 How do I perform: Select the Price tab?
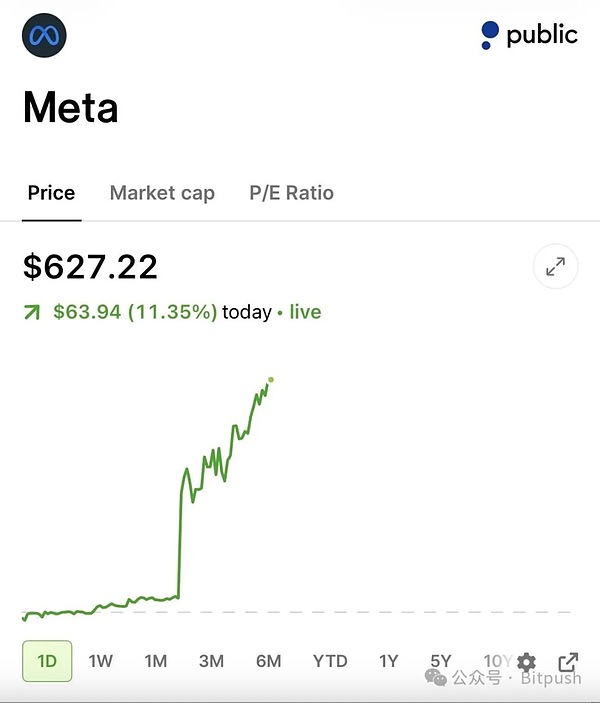click(x=52, y=193)
